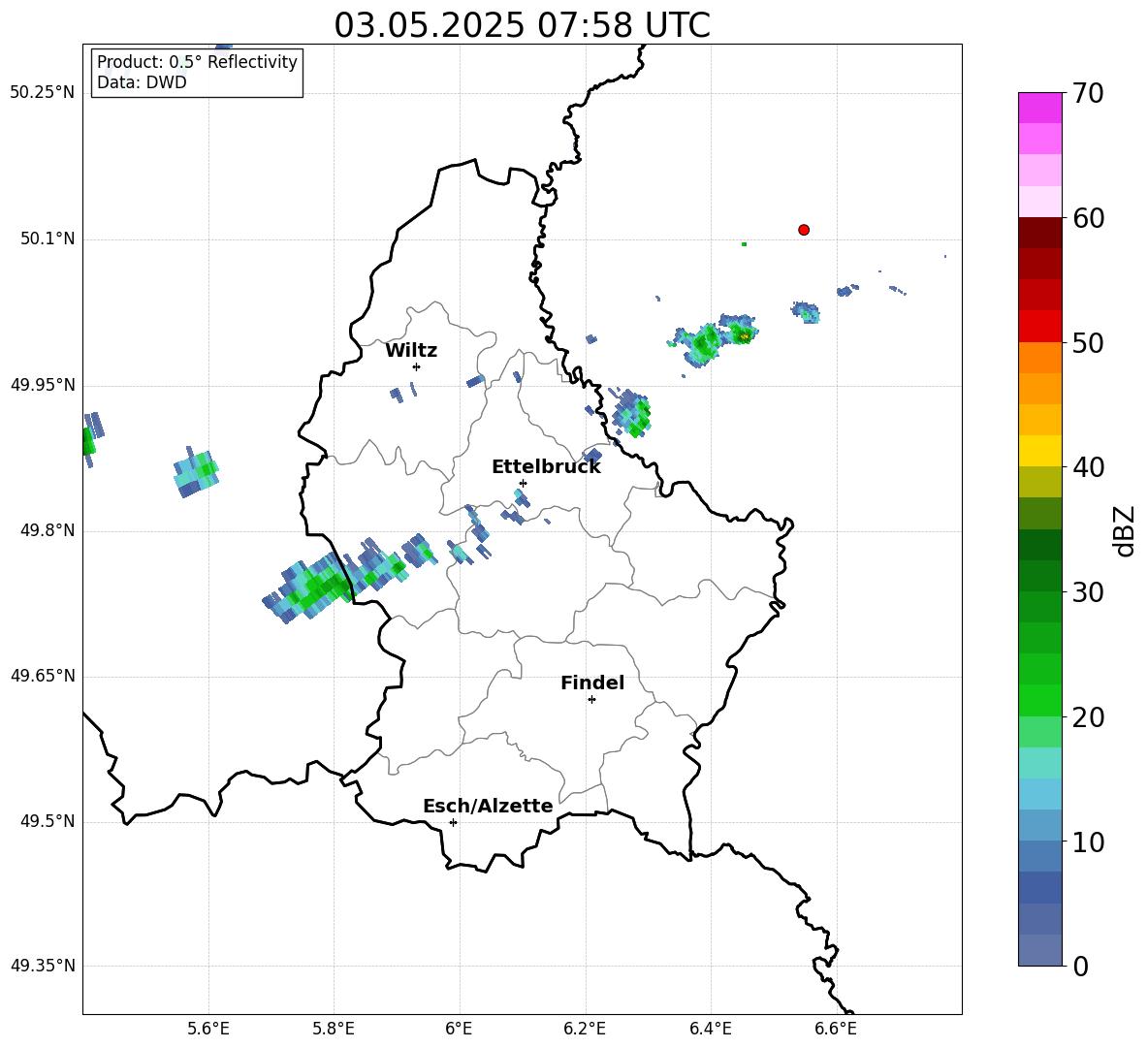The height and width of the screenshot is (1048, 1148).
Task: Click the 0 value on colorbar
Action: coord(1080,967)
